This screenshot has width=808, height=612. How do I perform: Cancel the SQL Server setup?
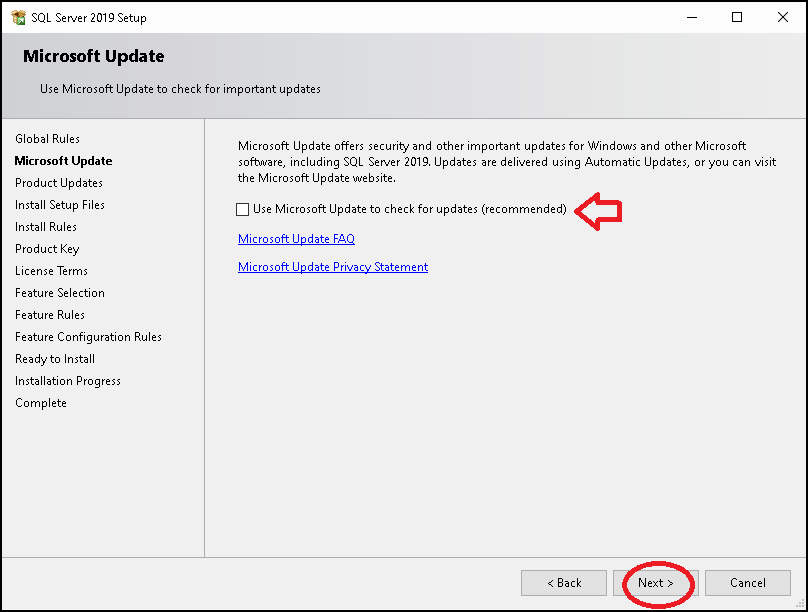(748, 583)
